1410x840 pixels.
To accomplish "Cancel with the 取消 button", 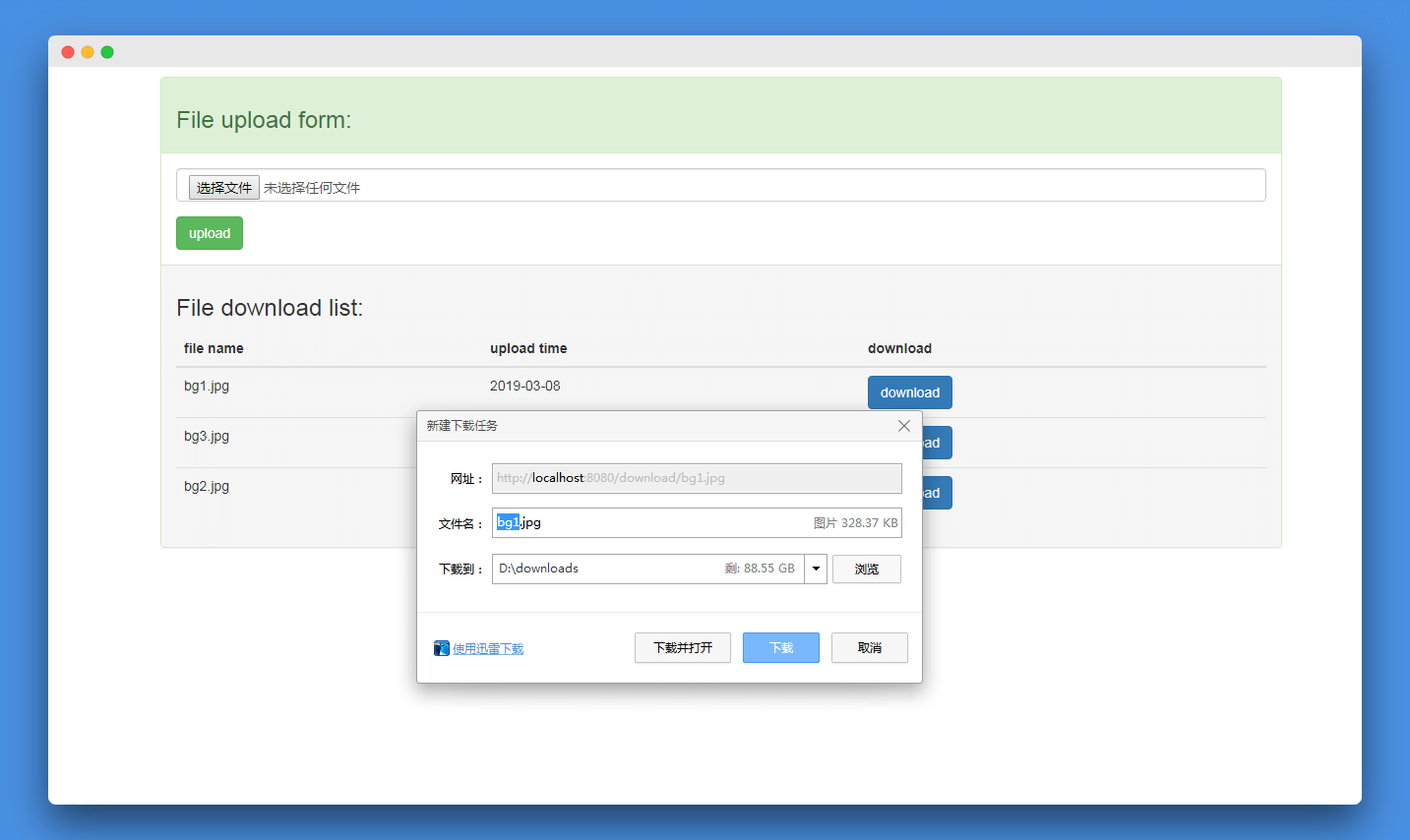I will pyautogui.click(x=870, y=648).
